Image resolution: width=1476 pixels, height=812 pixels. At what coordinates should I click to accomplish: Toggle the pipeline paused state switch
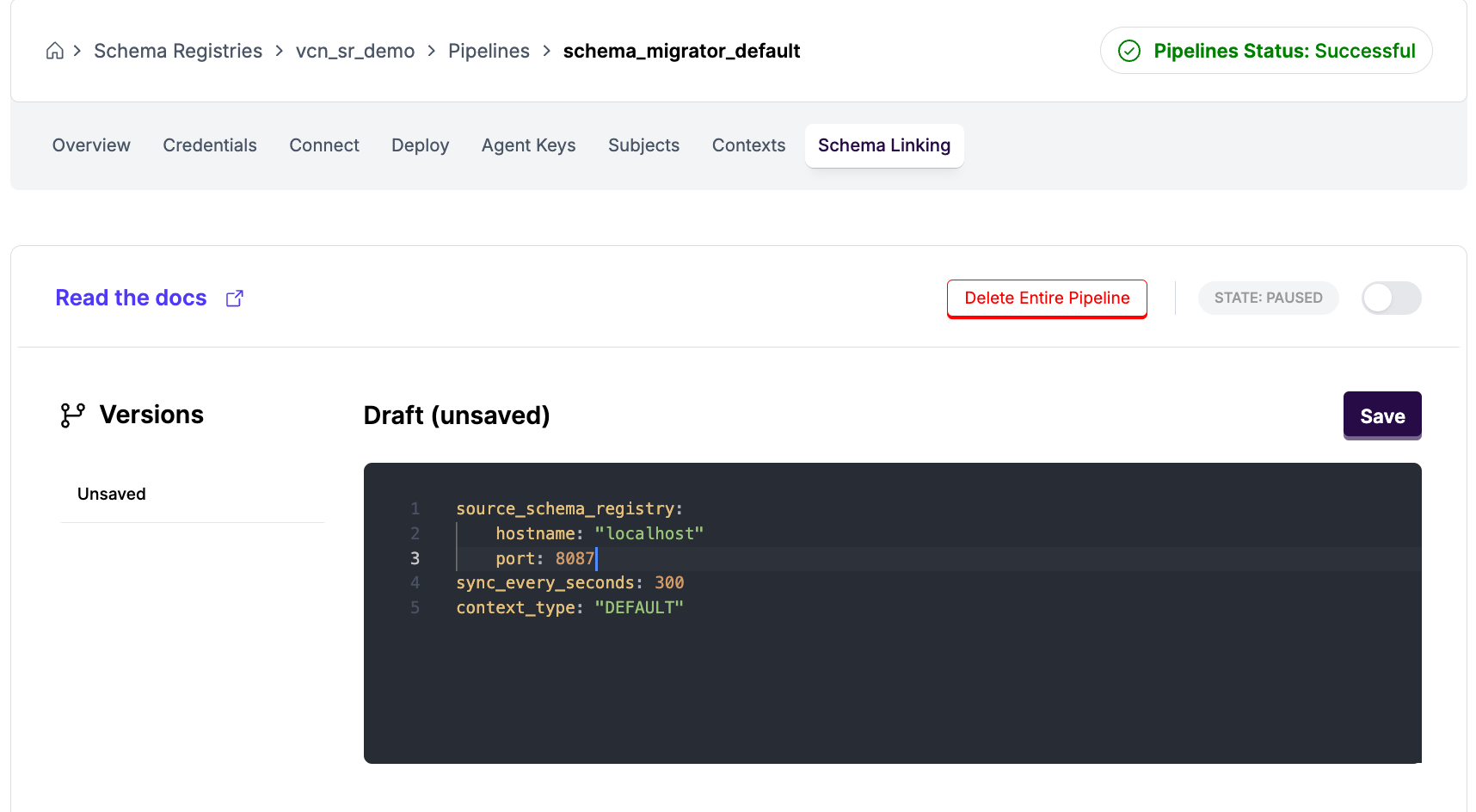click(x=1391, y=298)
